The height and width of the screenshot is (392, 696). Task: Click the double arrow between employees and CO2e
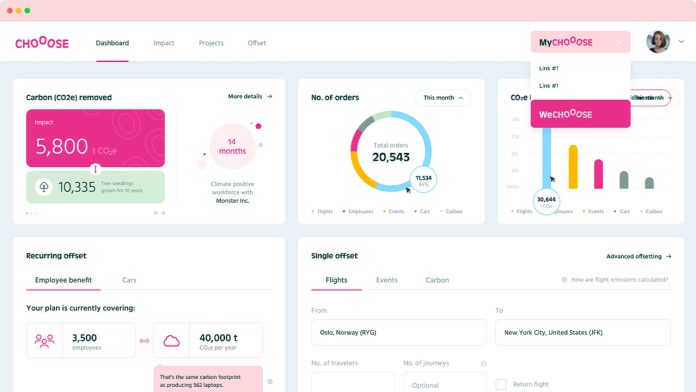(x=144, y=341)
